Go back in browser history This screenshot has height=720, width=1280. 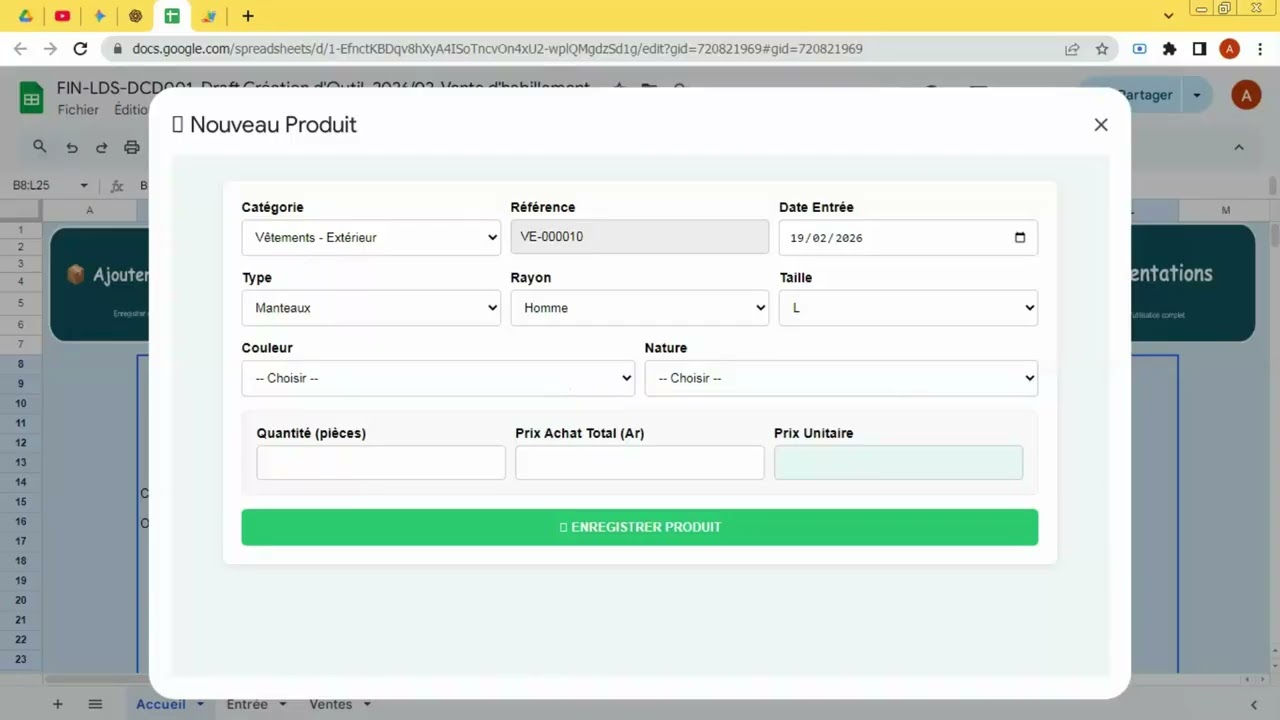[20, 48]
